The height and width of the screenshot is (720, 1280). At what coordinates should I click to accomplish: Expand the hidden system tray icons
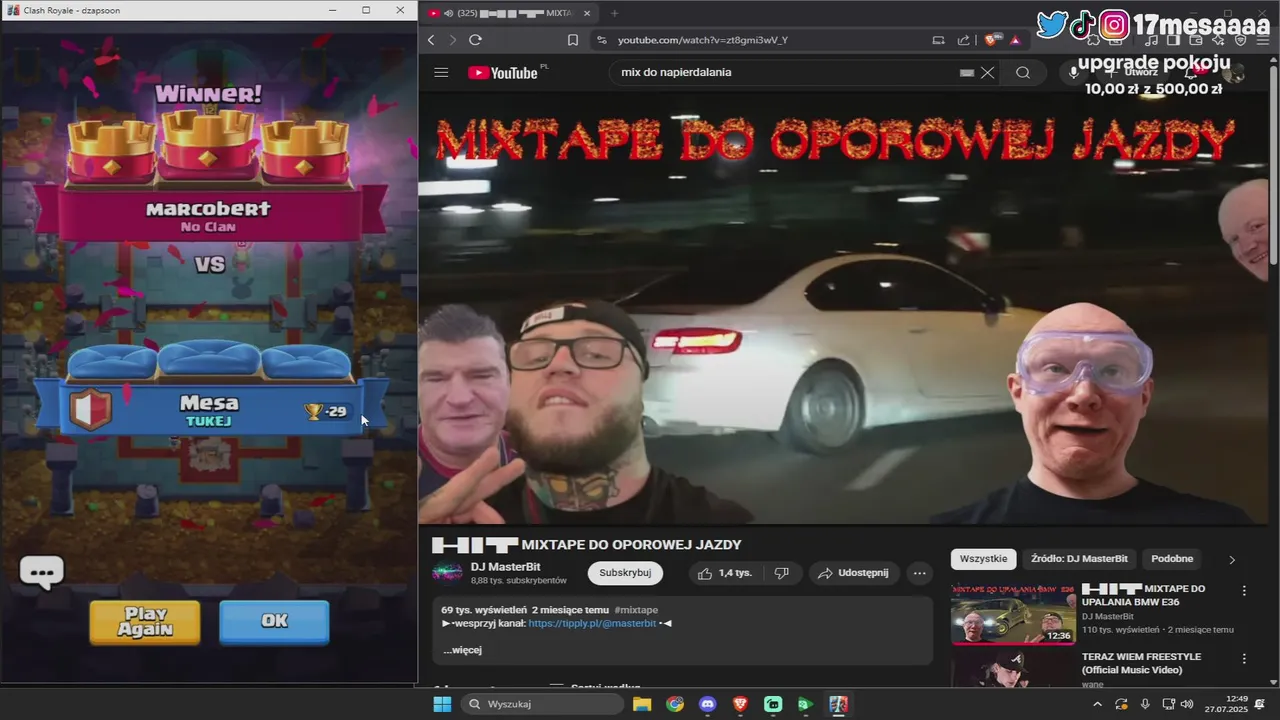click(1097, 704)
